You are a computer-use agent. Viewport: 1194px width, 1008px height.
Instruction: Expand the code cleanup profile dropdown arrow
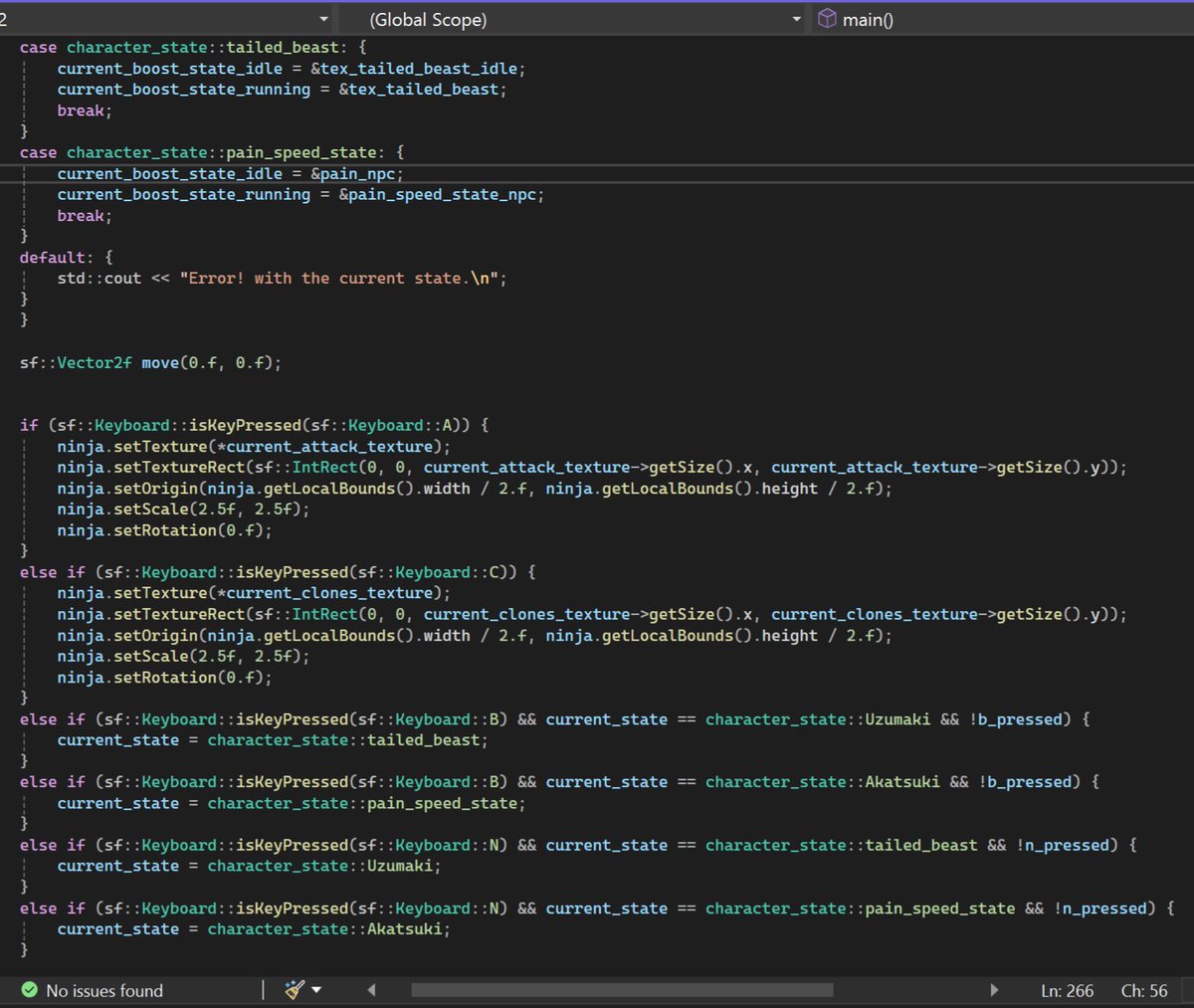[316, 990]
